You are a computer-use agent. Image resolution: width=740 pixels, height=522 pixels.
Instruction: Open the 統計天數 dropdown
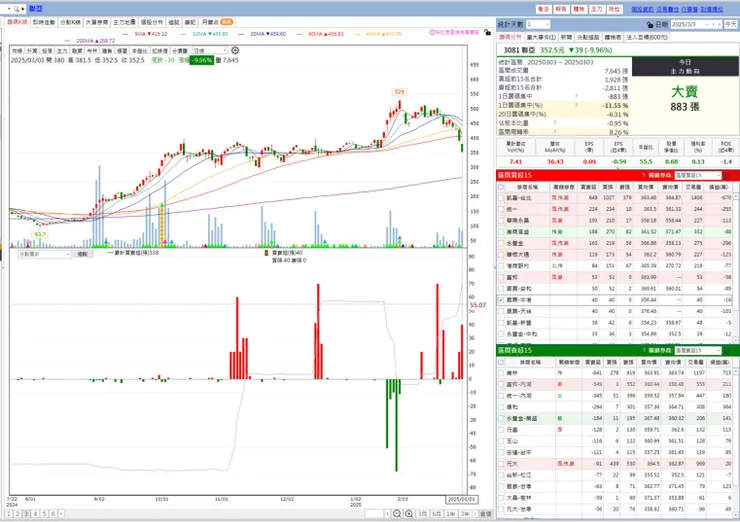click(x=538, y=24)
